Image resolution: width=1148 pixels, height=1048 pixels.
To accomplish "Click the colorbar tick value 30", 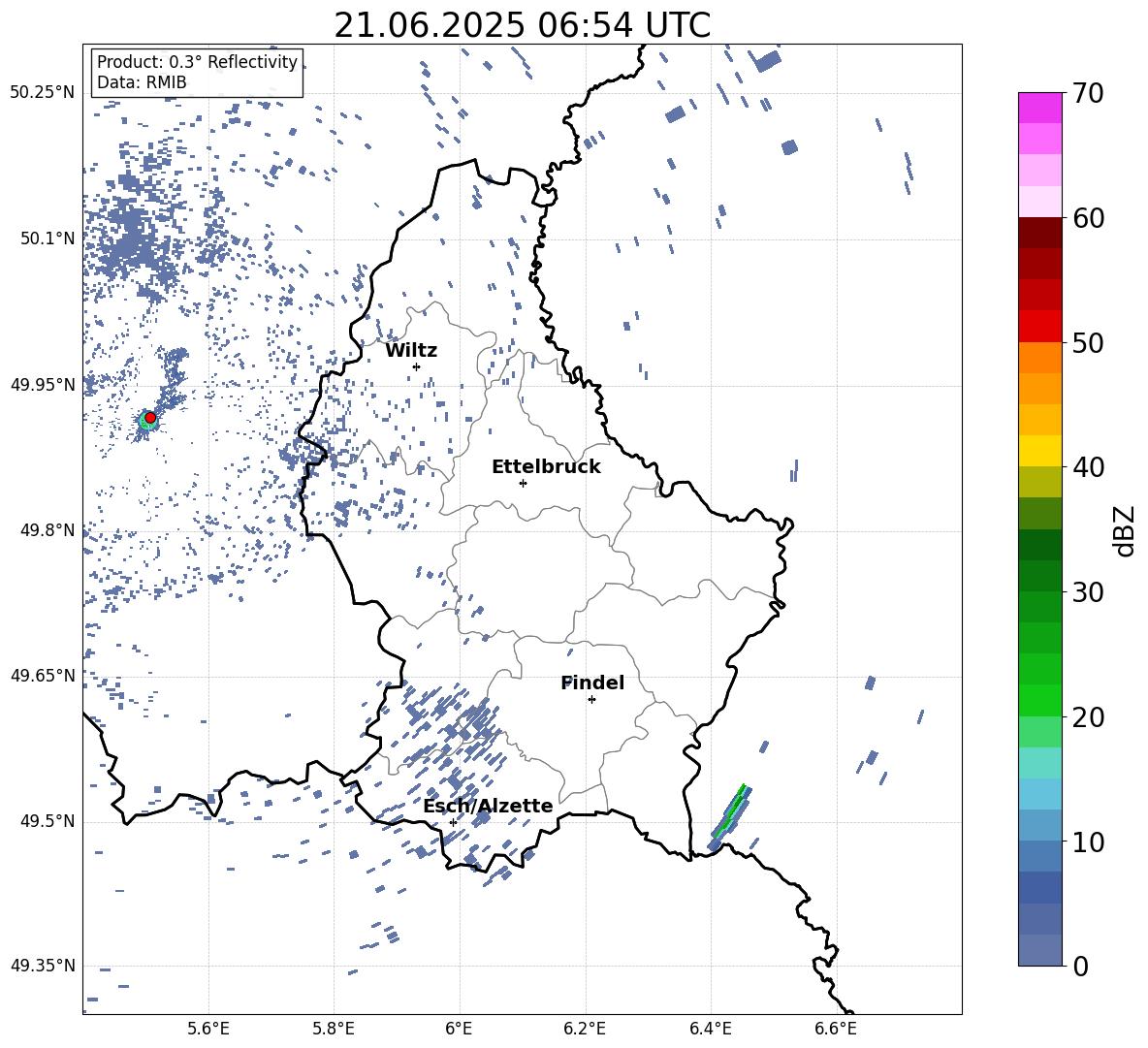I will 1088,592.
